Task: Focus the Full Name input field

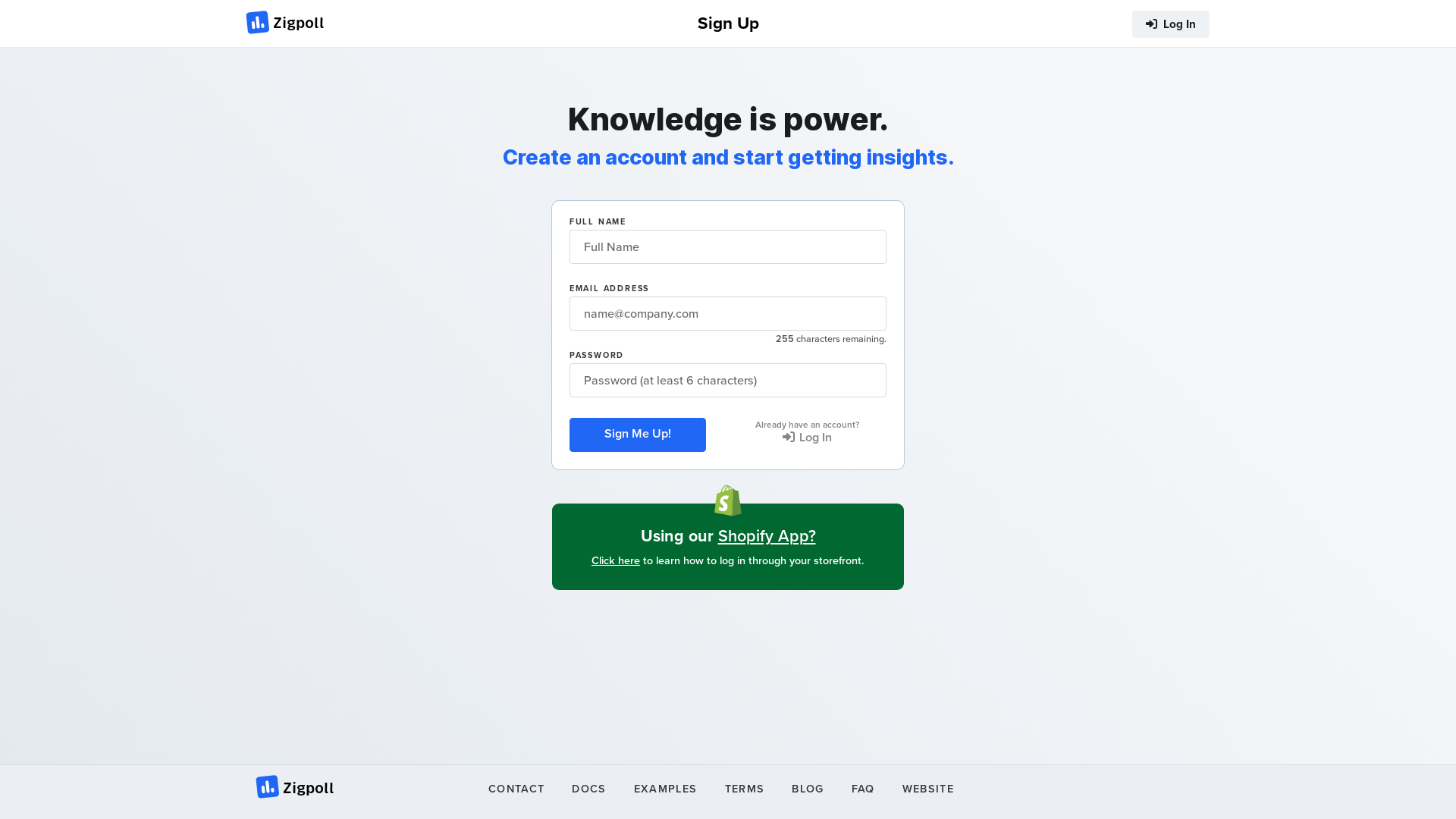Action: tap(728, 247)
